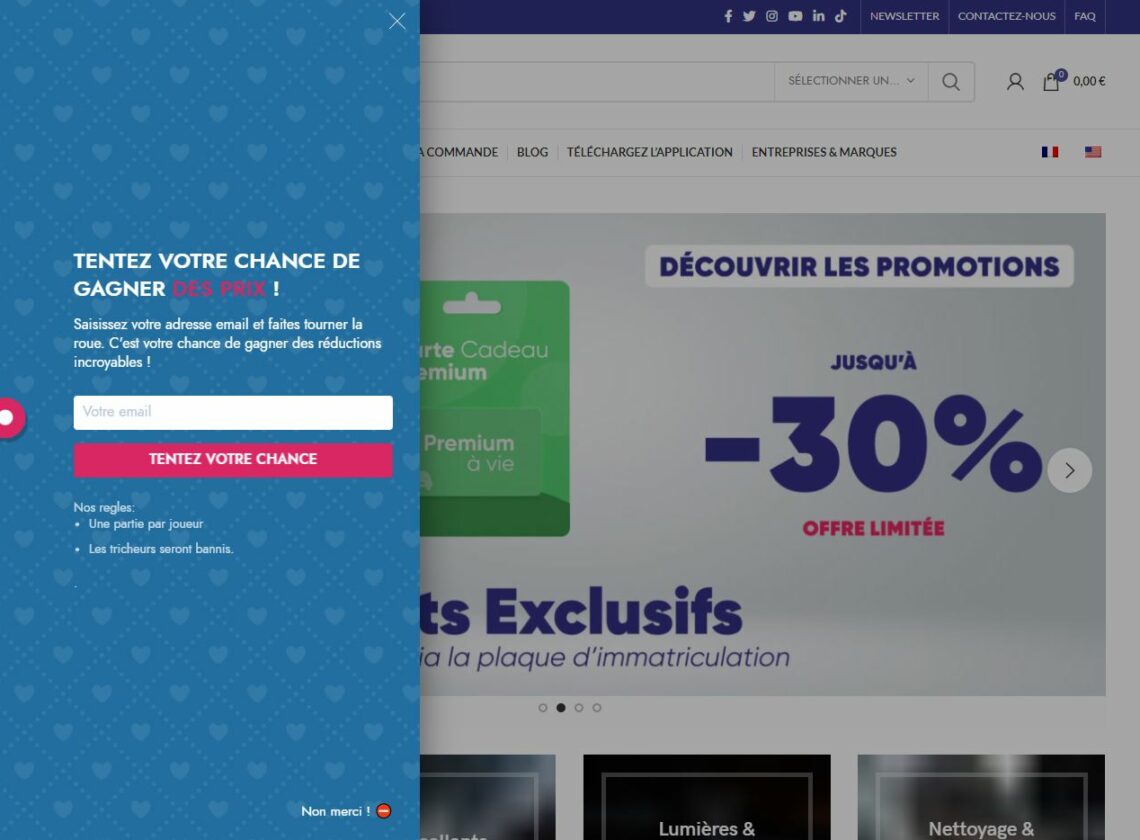This screenshot has width=1140, height=840.
Task: Open the user account icon
Action: 1015,81
